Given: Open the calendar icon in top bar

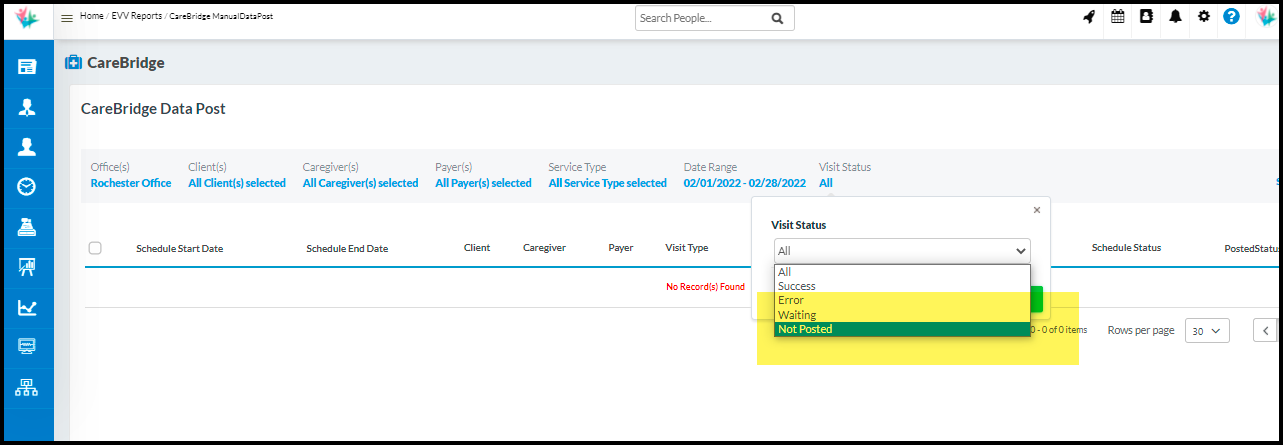Looking at the screenshot, I should pos(1118,17).
